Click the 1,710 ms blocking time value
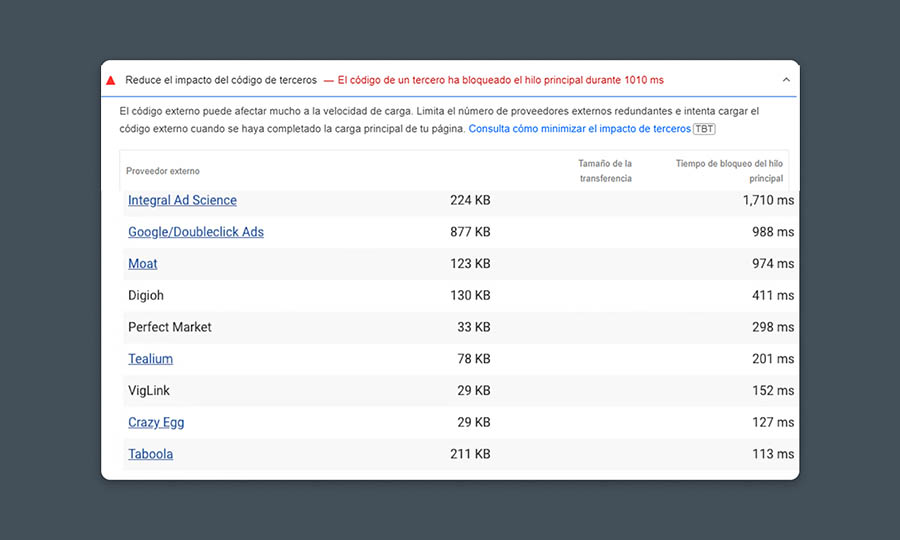900x540 pixels. tap(768, 201)
